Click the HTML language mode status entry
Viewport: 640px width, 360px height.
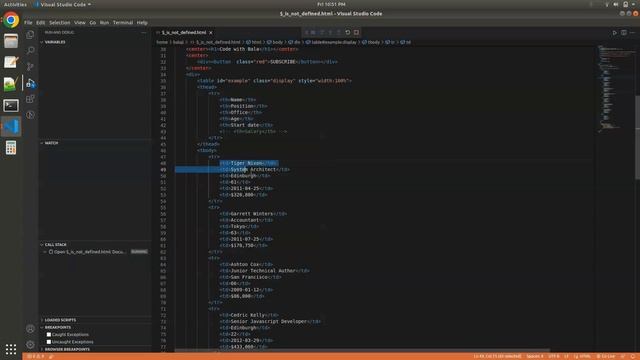coord(582,356)
